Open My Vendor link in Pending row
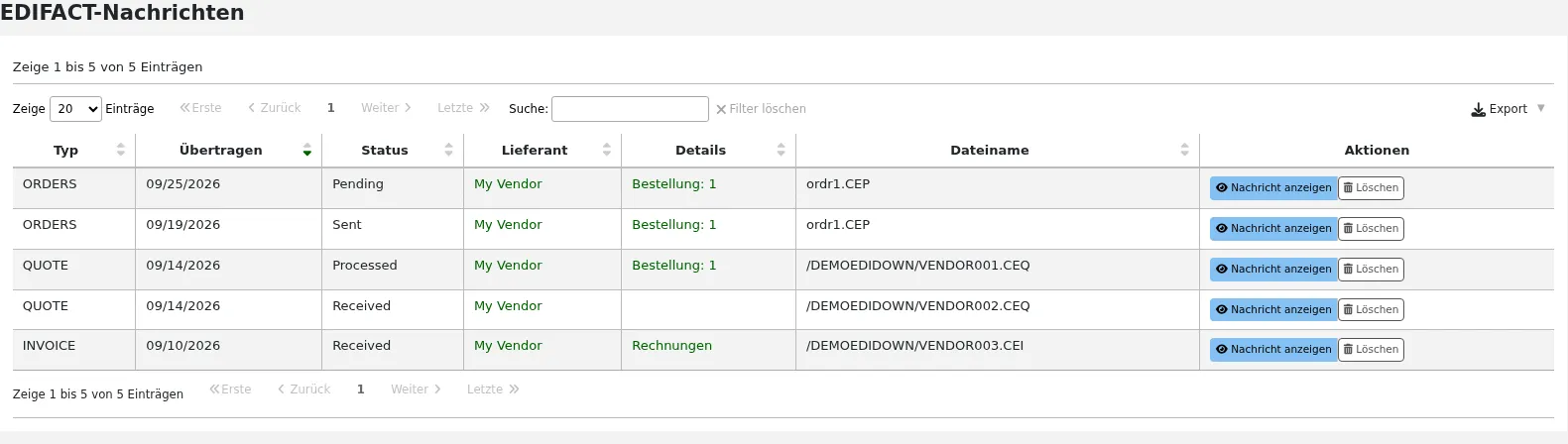Image resolution: width=1568 pixels, height=444 pixels. point(508,184)
